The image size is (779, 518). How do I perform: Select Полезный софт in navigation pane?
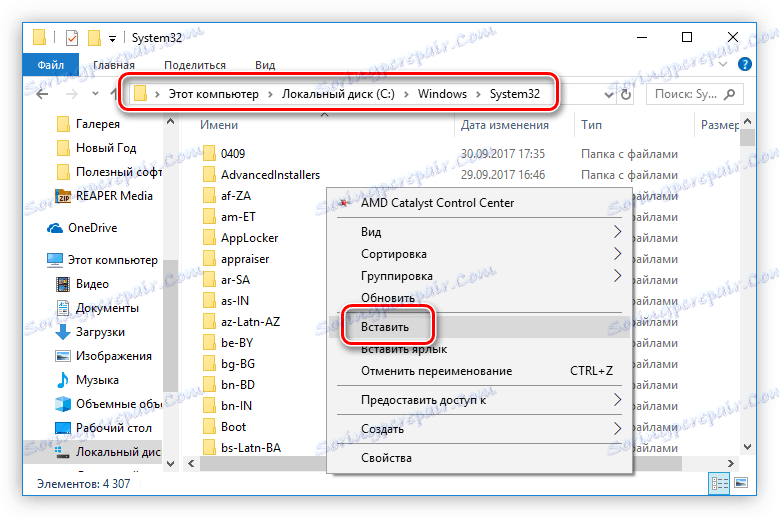click(118, 172)
